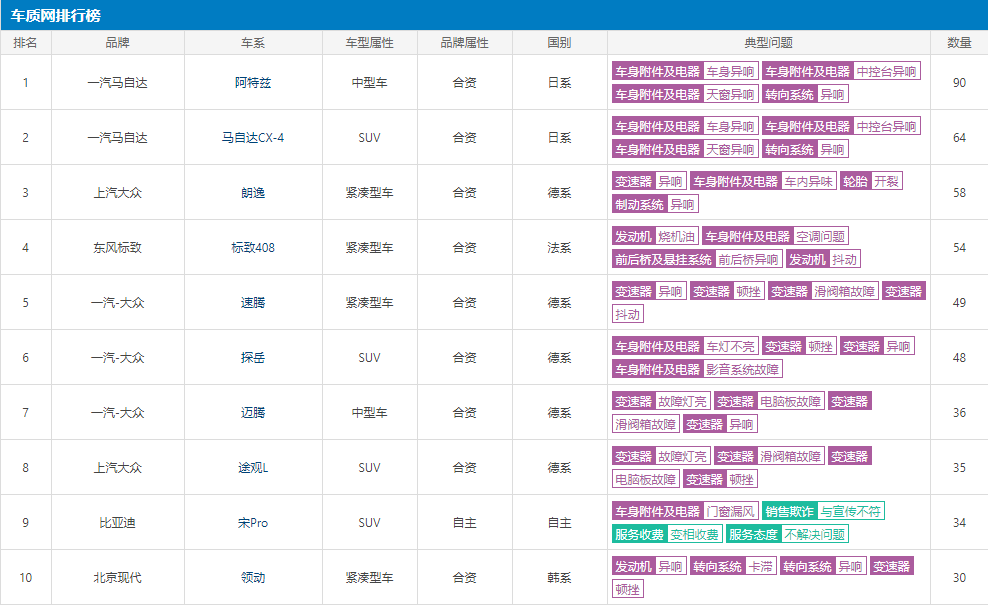
Task: Click the 国别 column header
Action: tap(560, 42)
